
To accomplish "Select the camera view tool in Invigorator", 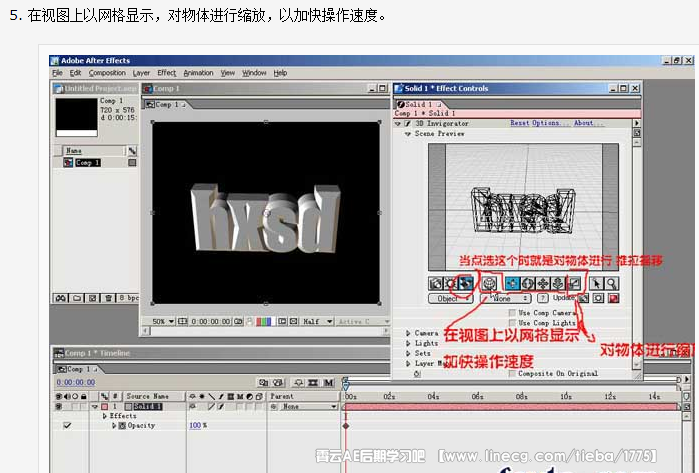I will (x=436, y=284).
